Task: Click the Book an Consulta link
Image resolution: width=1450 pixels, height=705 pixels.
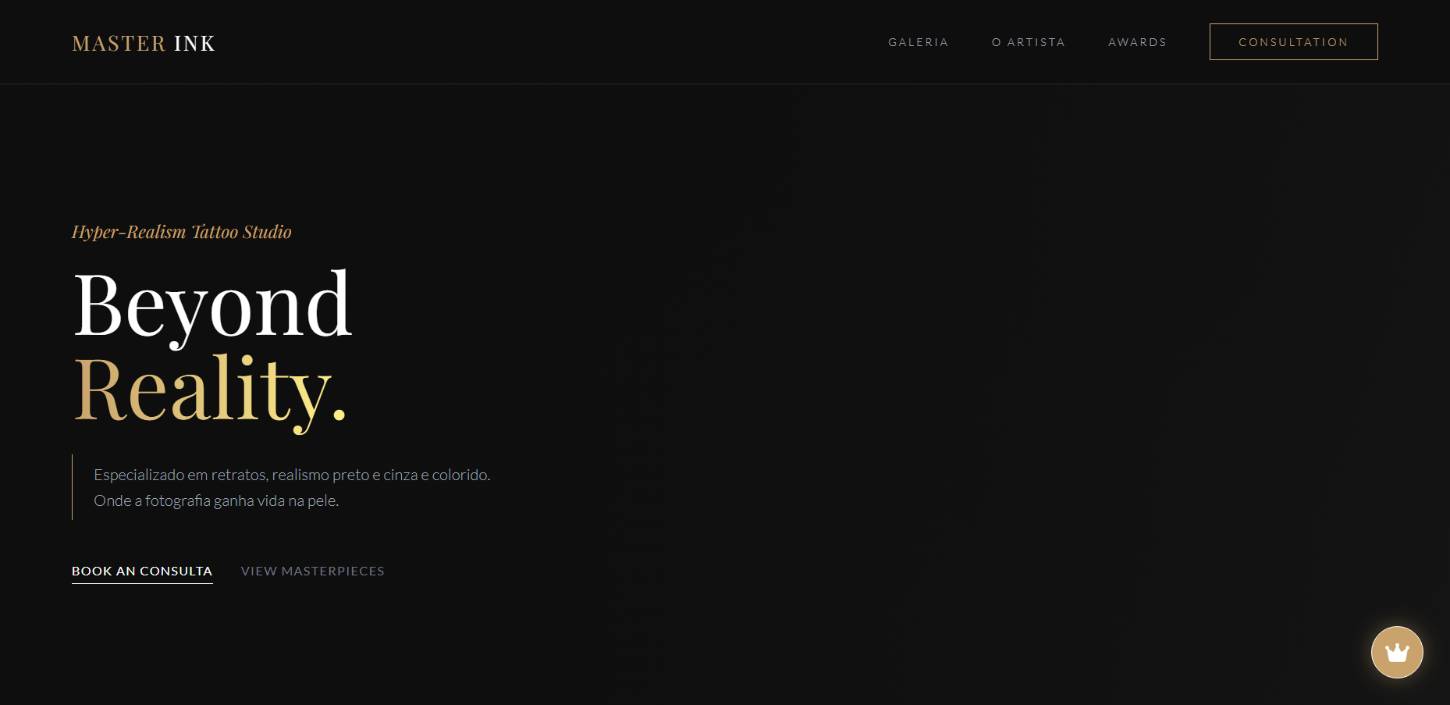Action: (x=142, y=571)
